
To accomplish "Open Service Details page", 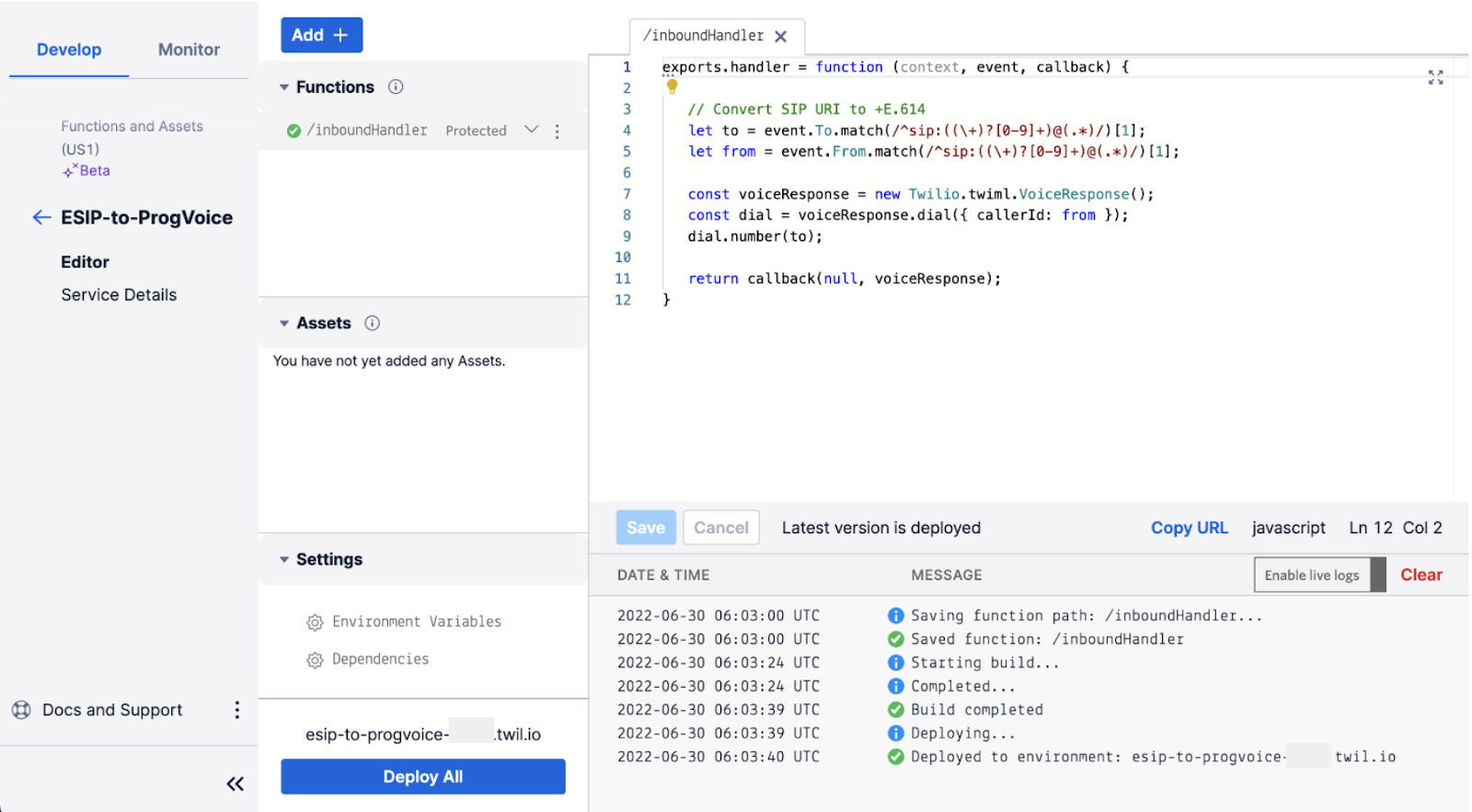I will (119, 295).
